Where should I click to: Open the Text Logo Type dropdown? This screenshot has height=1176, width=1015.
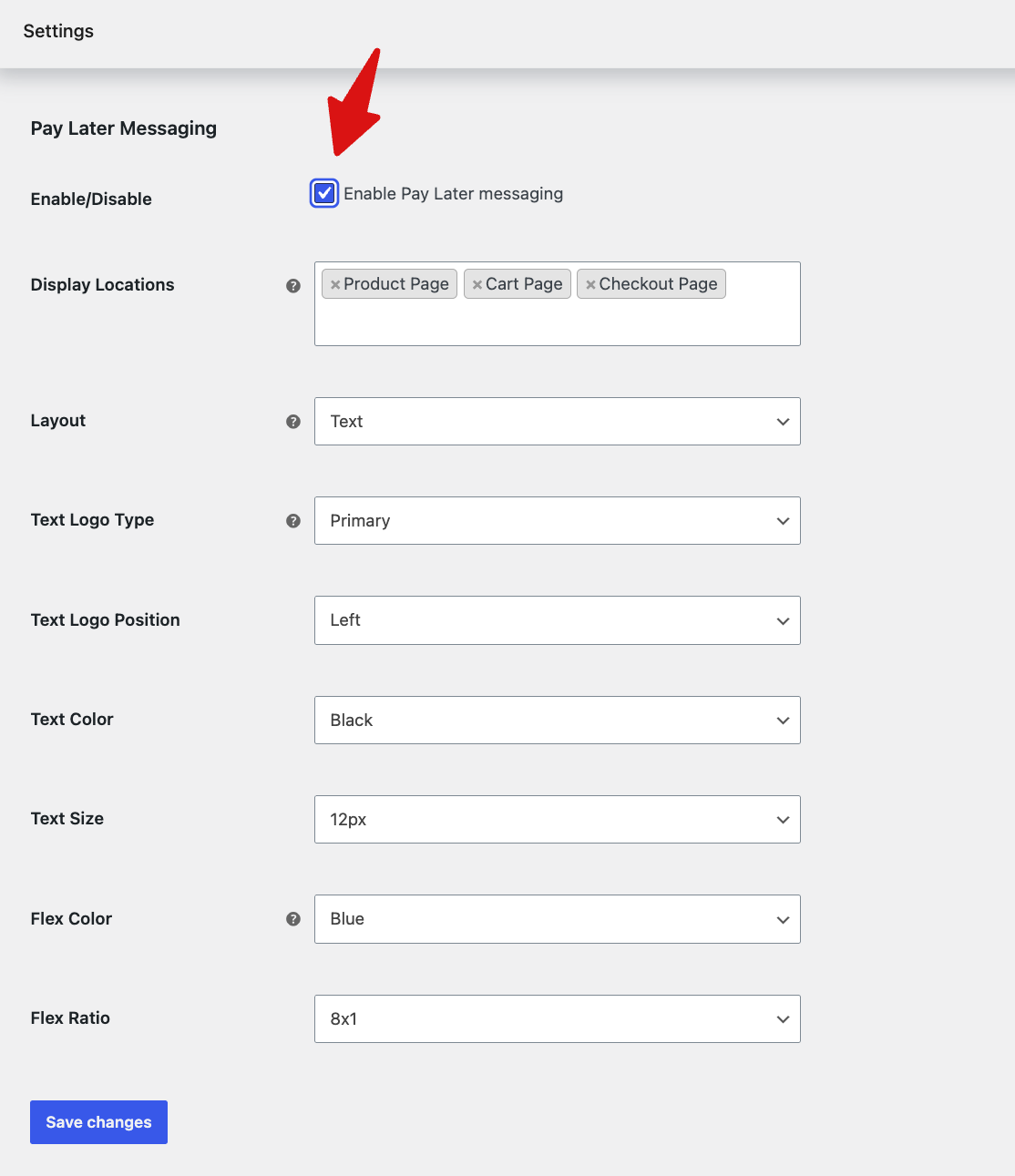tap(558, 520)
